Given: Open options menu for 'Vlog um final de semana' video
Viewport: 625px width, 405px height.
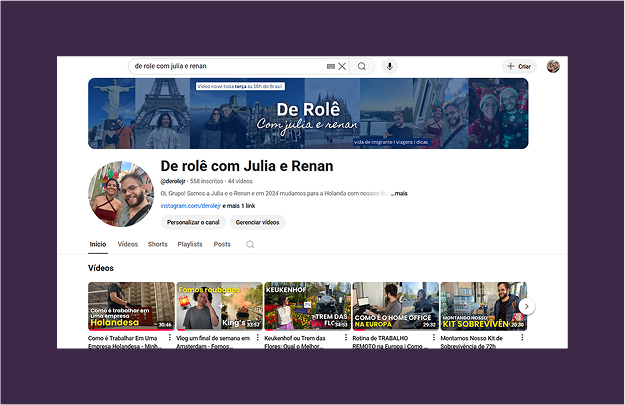Looking at the screenshot, I should coord(257,338).
